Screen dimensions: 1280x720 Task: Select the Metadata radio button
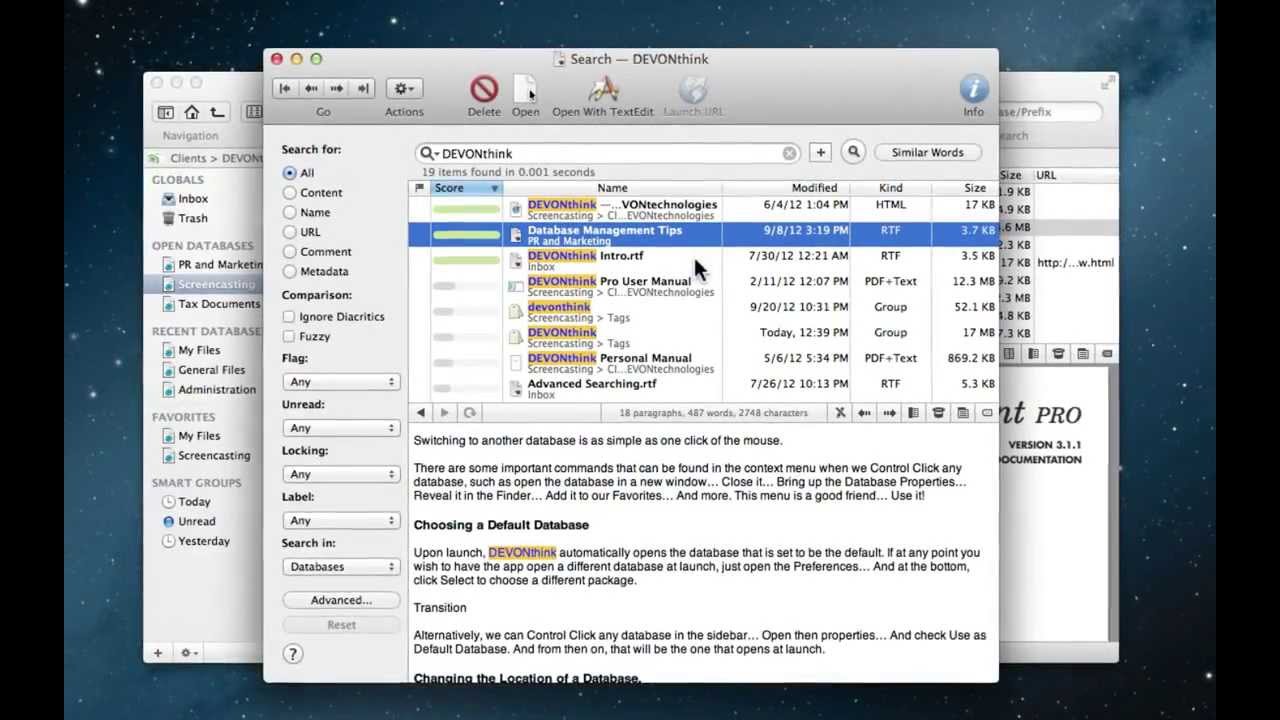(290, 271)
